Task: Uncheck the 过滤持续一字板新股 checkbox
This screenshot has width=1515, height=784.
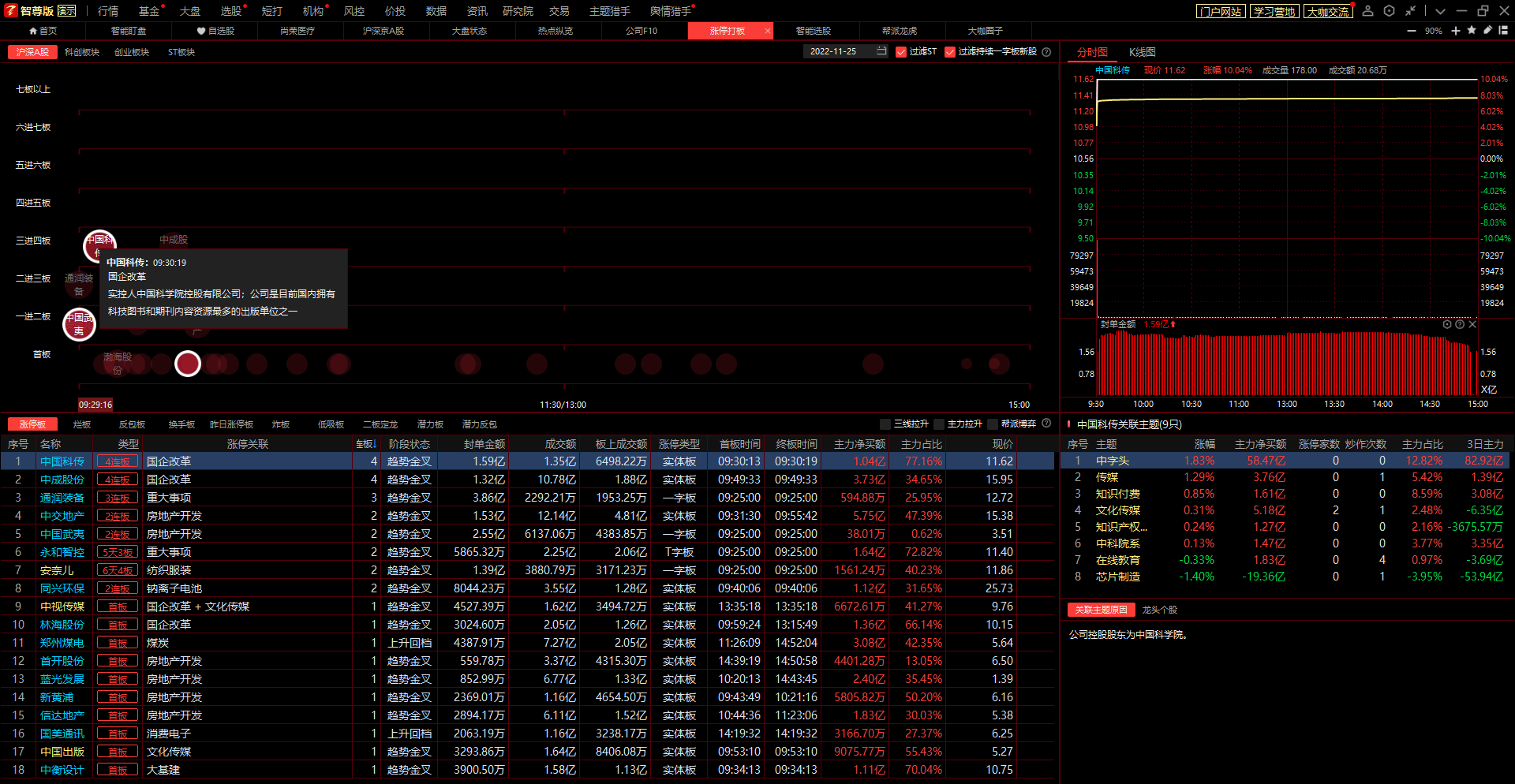Action: pyautogui.click(x=950, y=52)
